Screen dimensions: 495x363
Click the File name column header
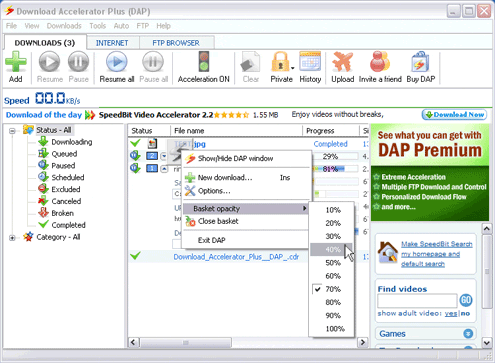(x=236, y=131)
